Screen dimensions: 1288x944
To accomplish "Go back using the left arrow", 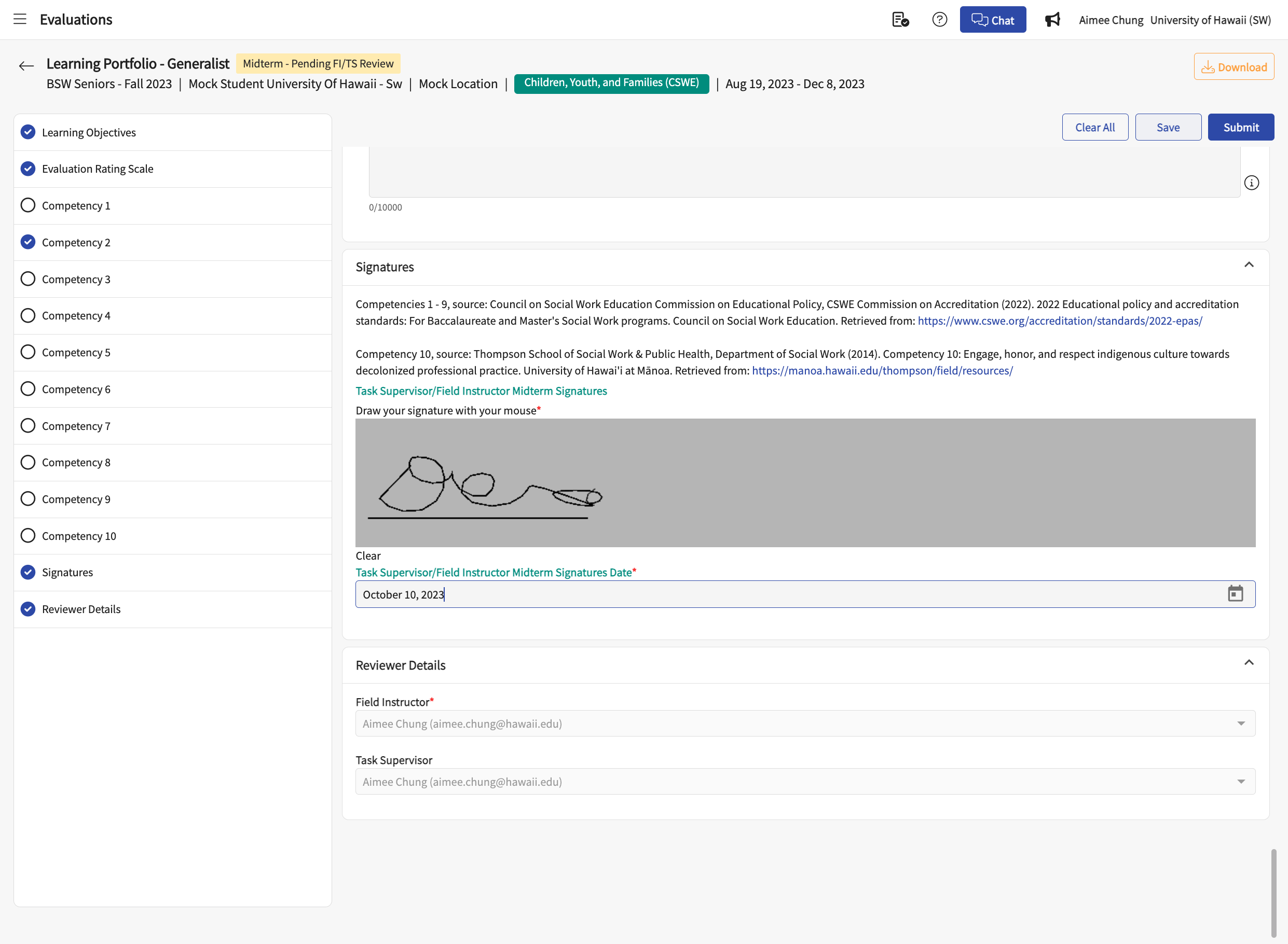I will pyautogui.click(x=26, y=66).
